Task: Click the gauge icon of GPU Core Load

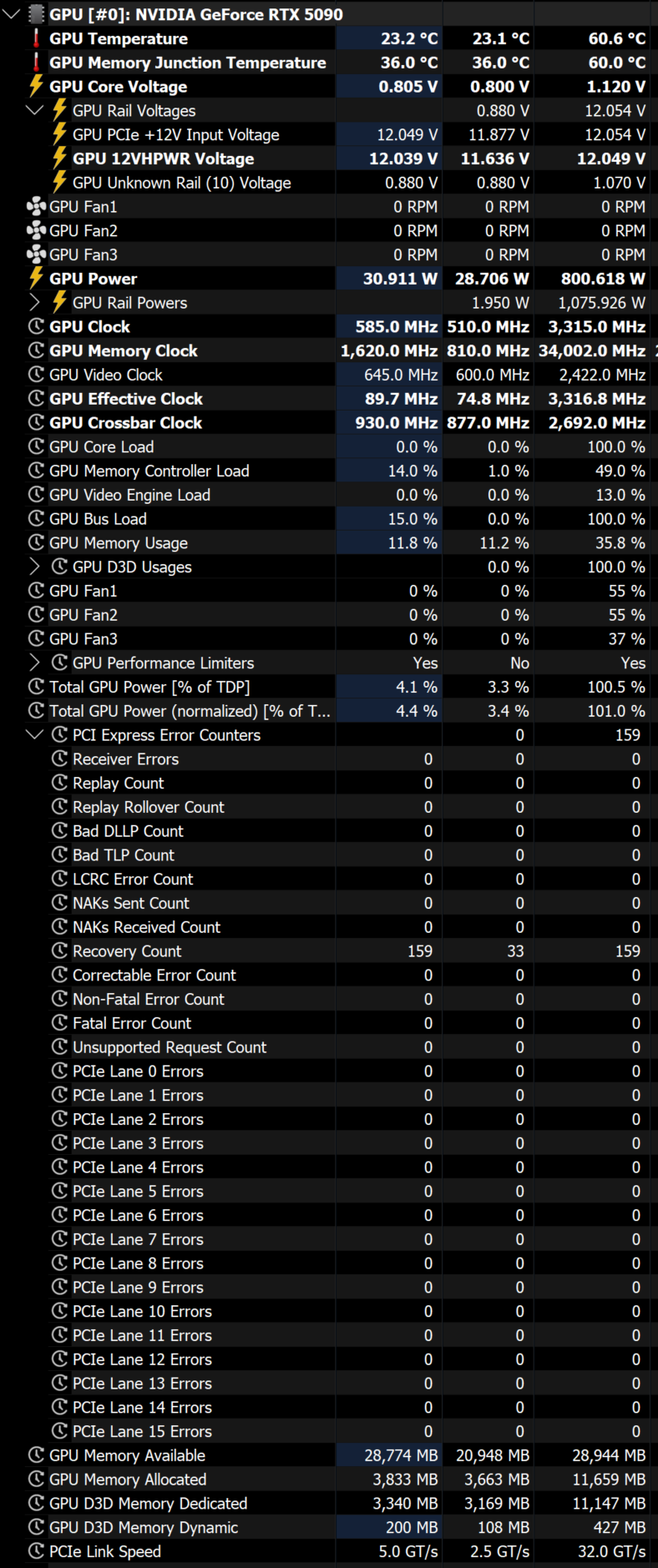Action: click(x=36, y=446)
